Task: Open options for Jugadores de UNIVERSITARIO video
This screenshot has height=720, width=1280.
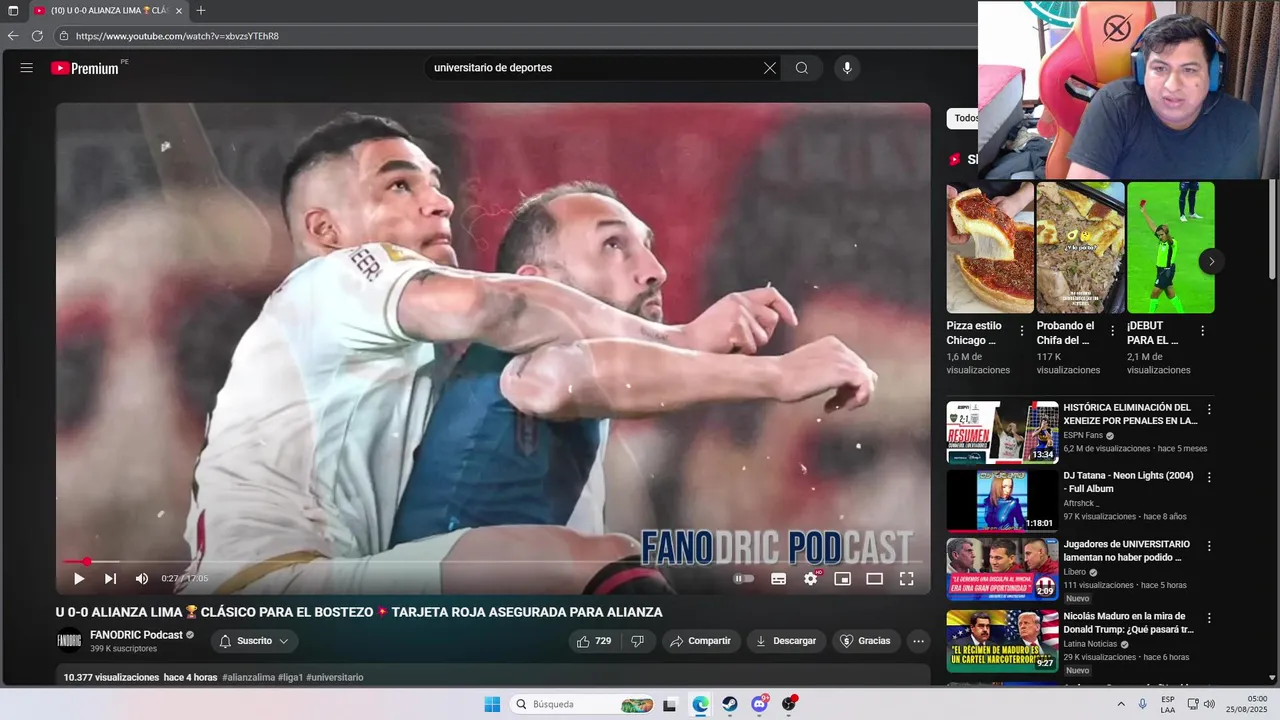Action: 1209,546
